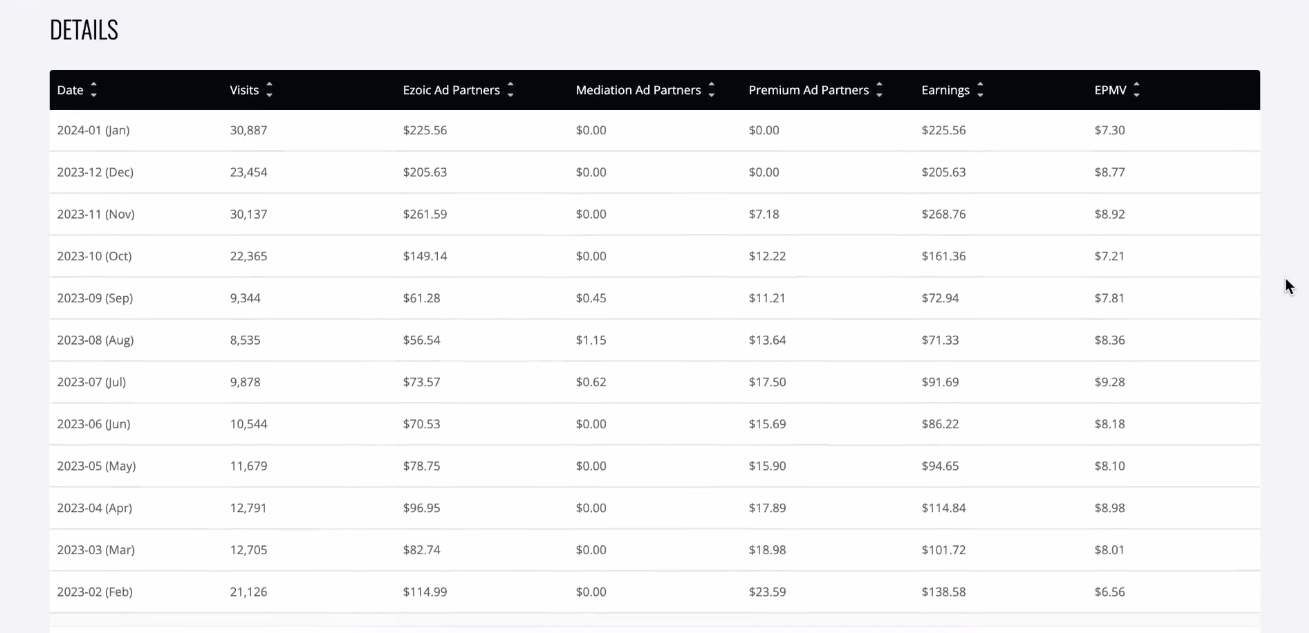Select visits value 23,454
Screen dimensions: 1309x633
(249, 172)
